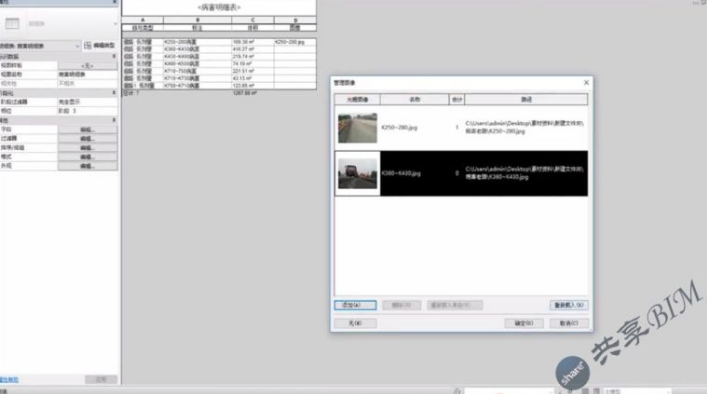Click the K250-280 cell in schedule column B
The width and height of the screenshot is (707, 394).
[197, 42]
